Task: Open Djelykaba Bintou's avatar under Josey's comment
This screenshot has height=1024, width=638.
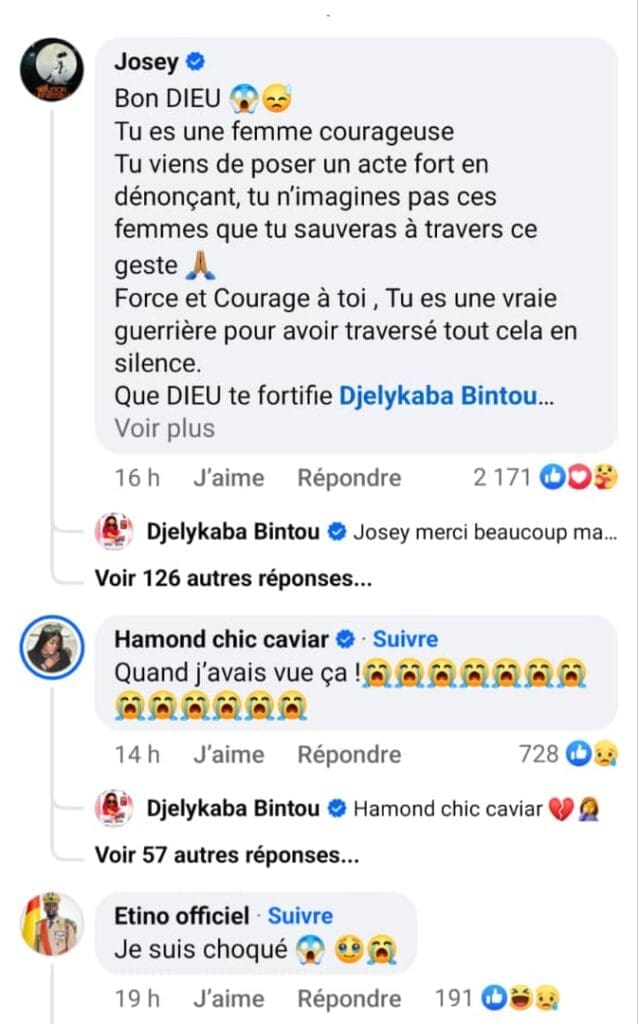Action: tap(115, 531)
